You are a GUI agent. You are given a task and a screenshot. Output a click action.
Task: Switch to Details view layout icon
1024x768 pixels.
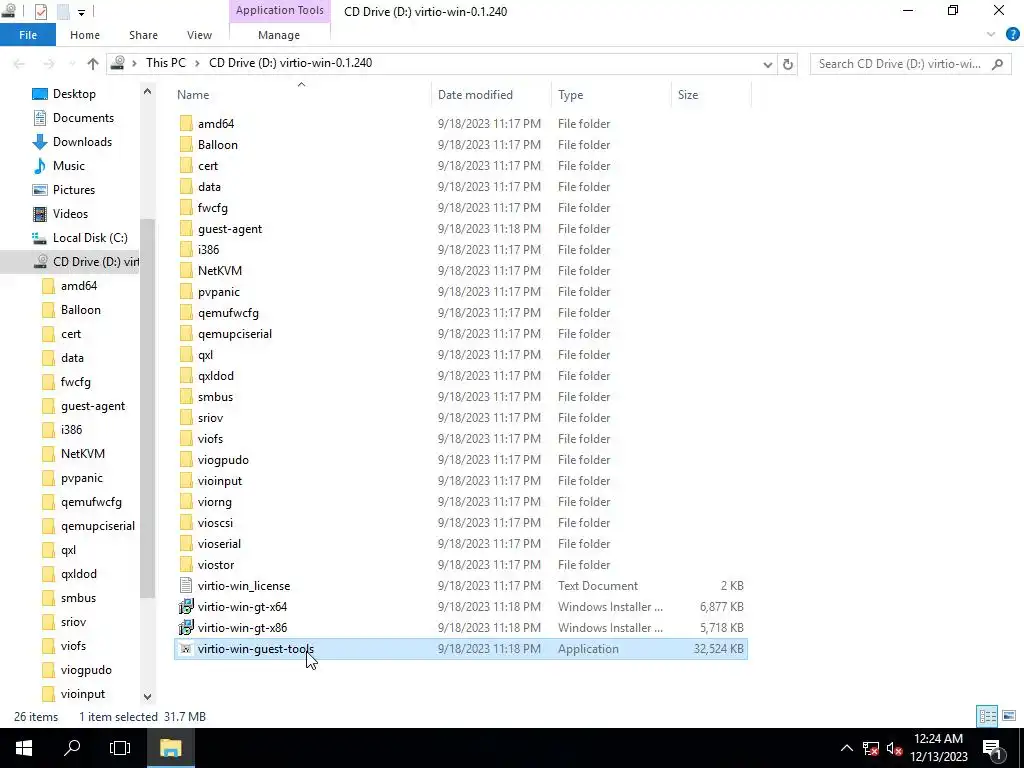click(987, 716)
